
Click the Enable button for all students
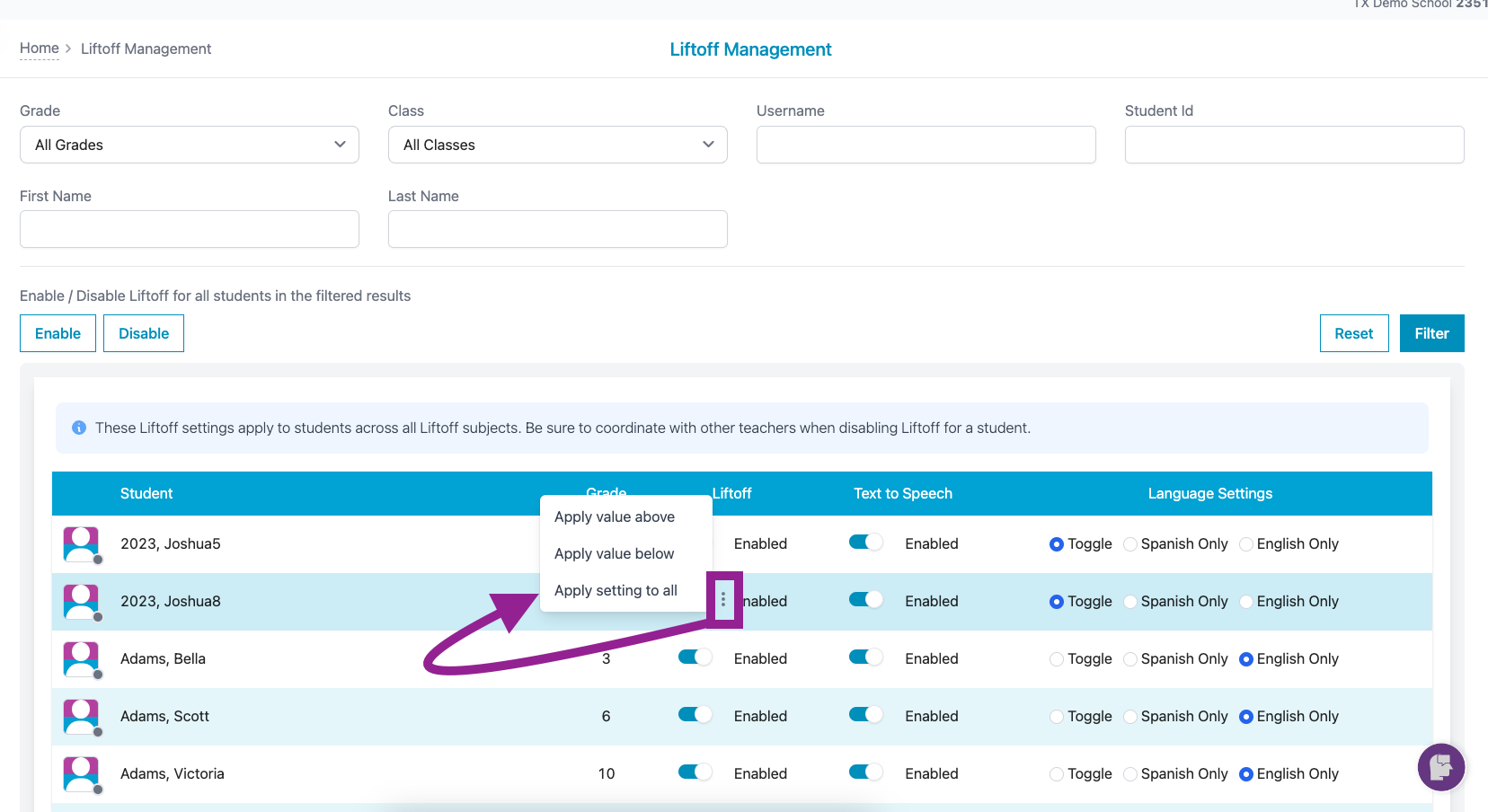click(x=58, y=333)
